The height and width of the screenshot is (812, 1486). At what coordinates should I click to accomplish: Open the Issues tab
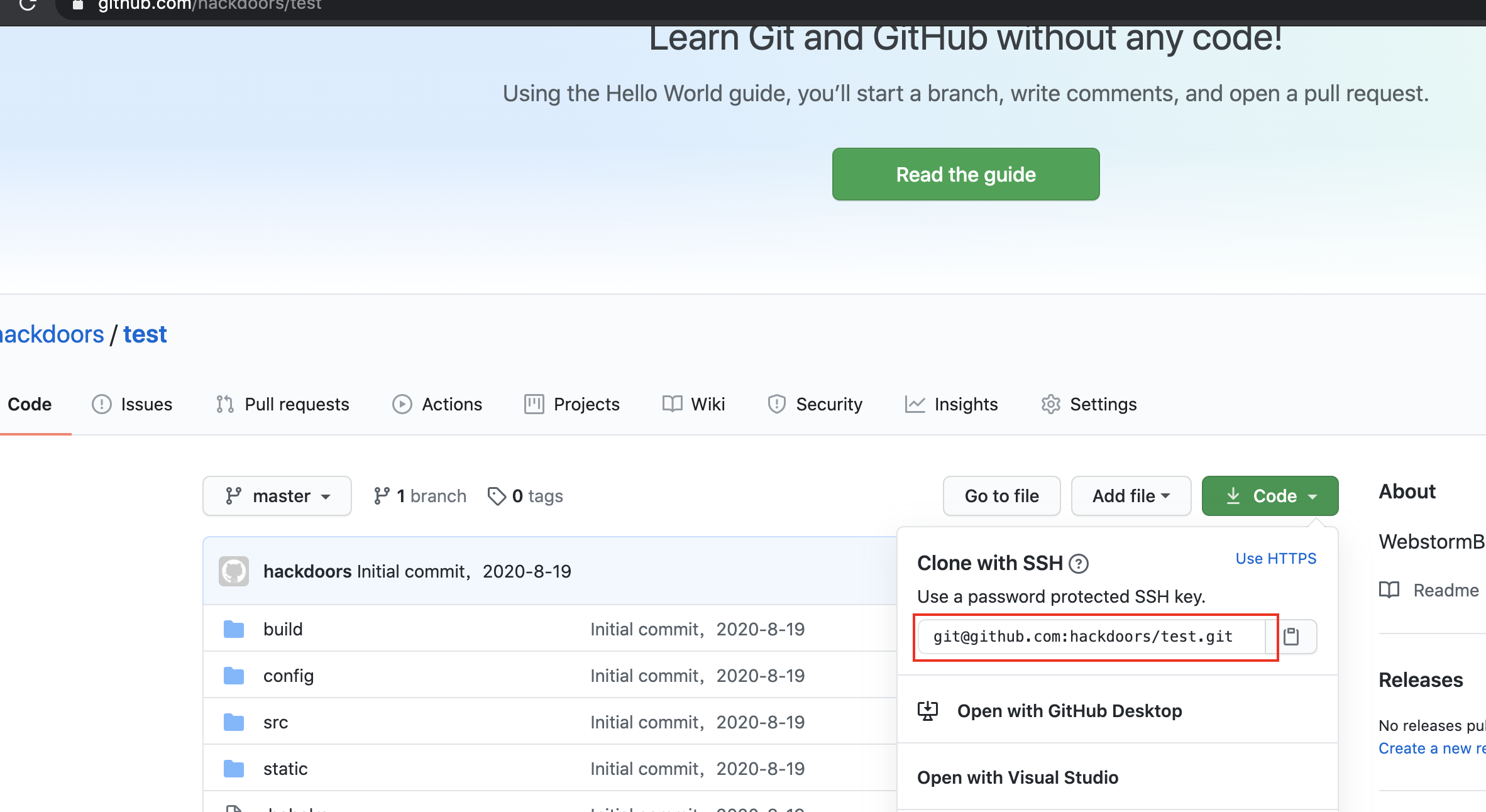(x=132, y=404)
